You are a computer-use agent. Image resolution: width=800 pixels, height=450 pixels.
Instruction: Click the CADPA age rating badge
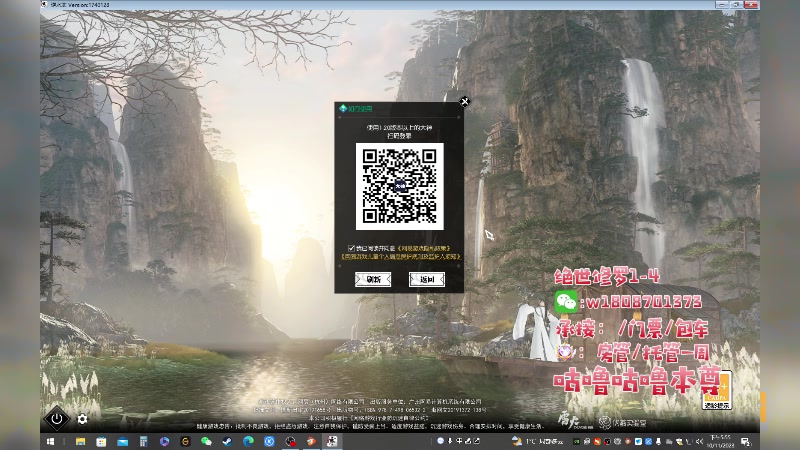(717, 391)
